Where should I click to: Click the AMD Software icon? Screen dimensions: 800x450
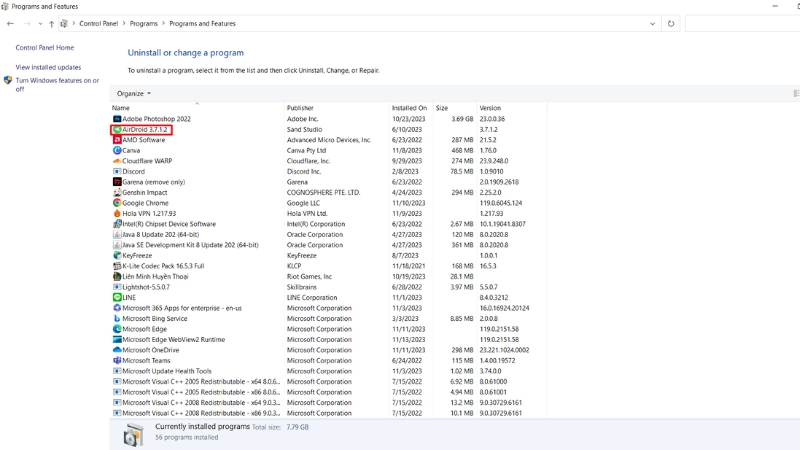point(117,140)
